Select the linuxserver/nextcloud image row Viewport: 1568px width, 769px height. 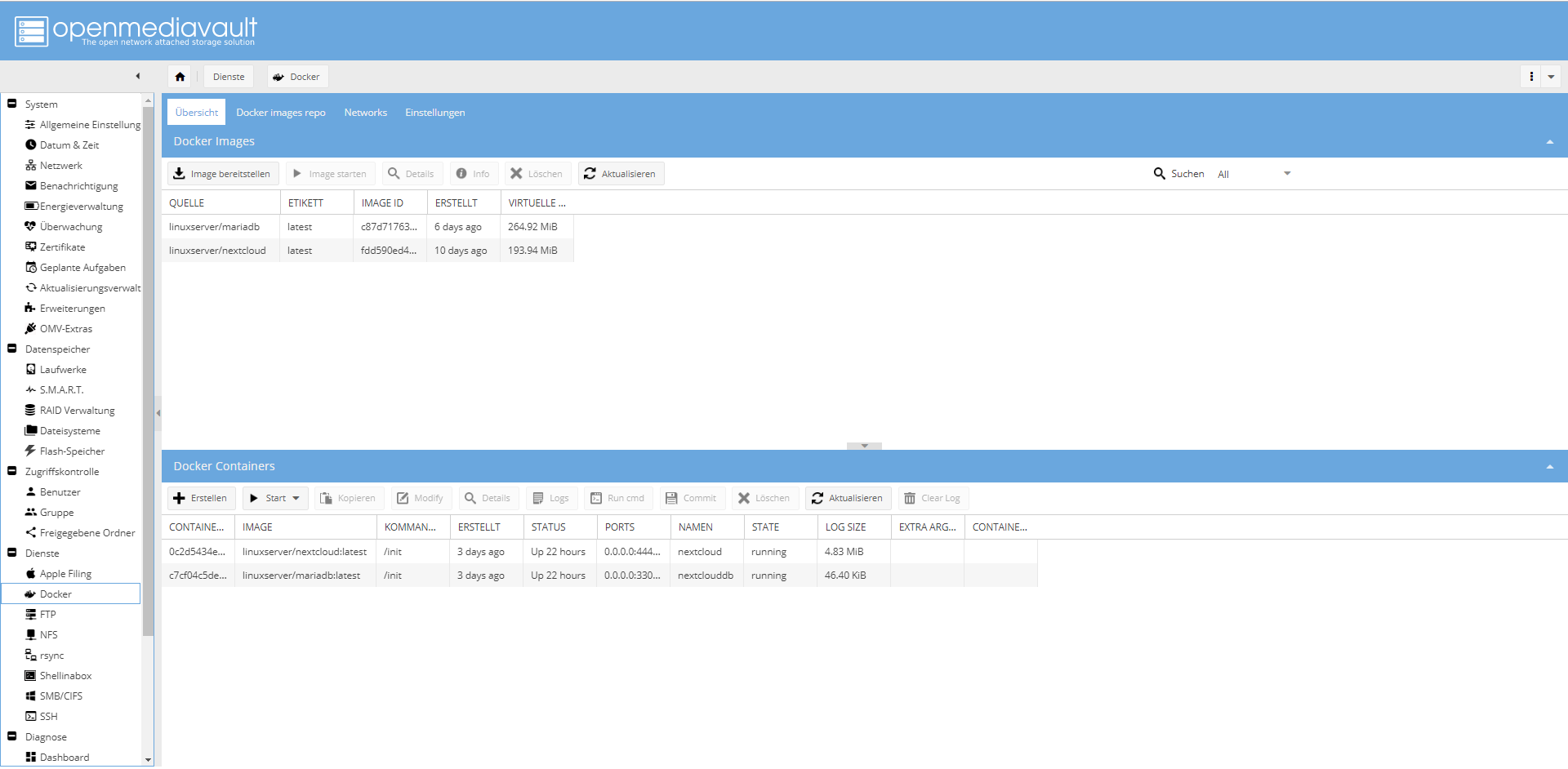point(367,251)
